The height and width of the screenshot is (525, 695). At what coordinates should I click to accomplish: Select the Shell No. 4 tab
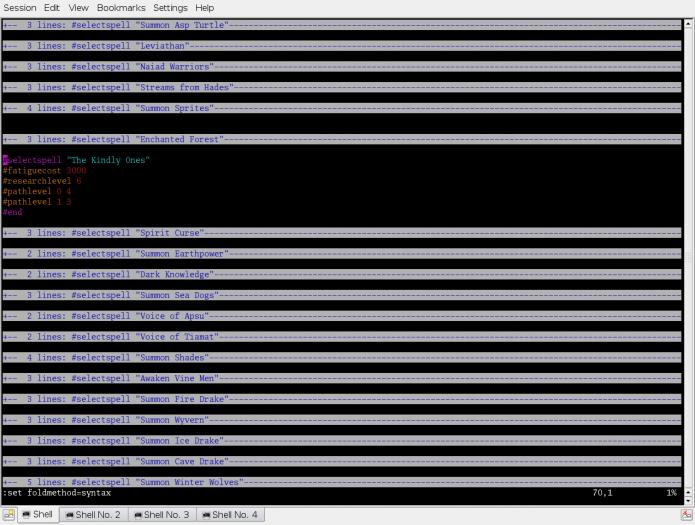(x=230, y=515)
